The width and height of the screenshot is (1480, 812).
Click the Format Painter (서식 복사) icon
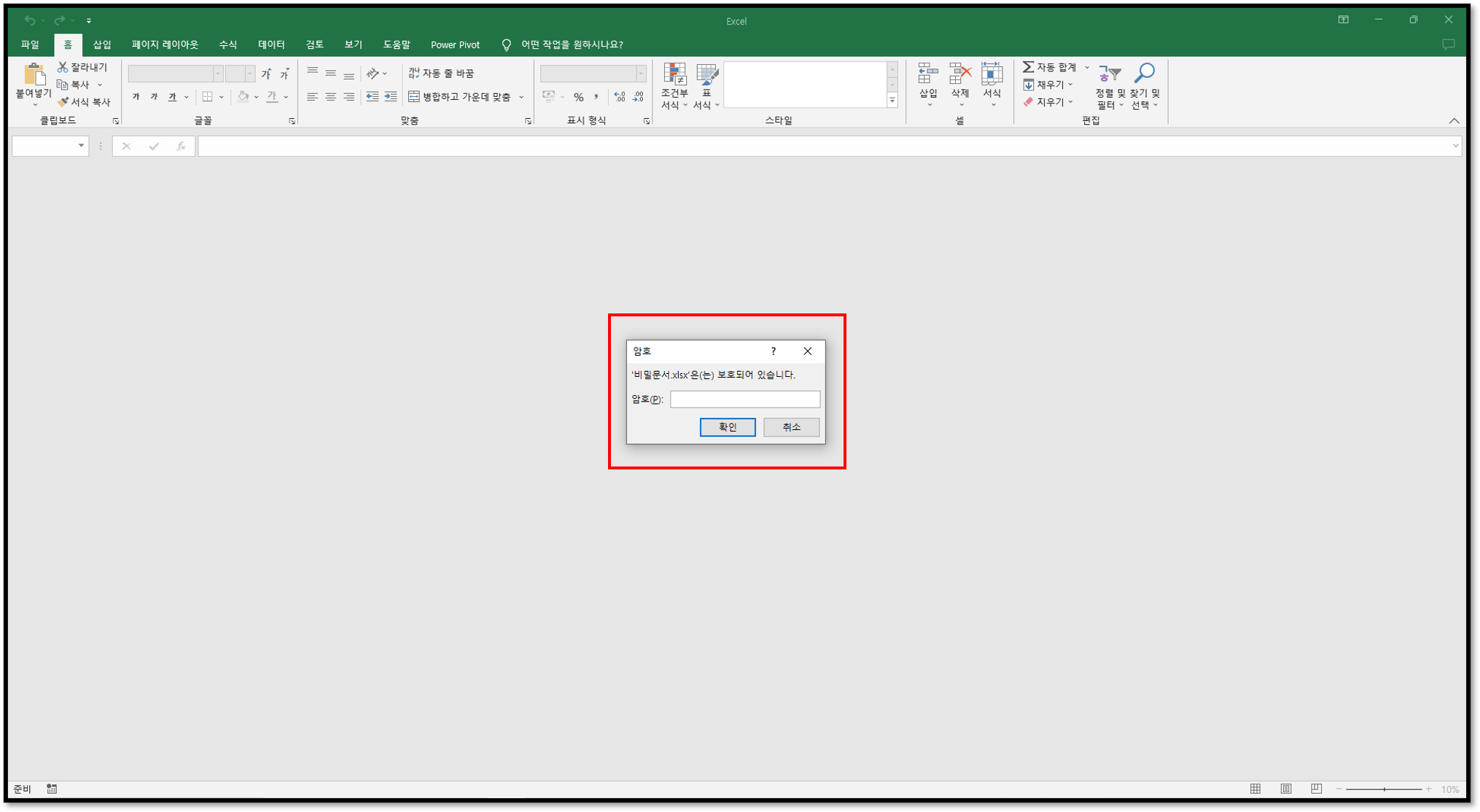tap(63, 102)
